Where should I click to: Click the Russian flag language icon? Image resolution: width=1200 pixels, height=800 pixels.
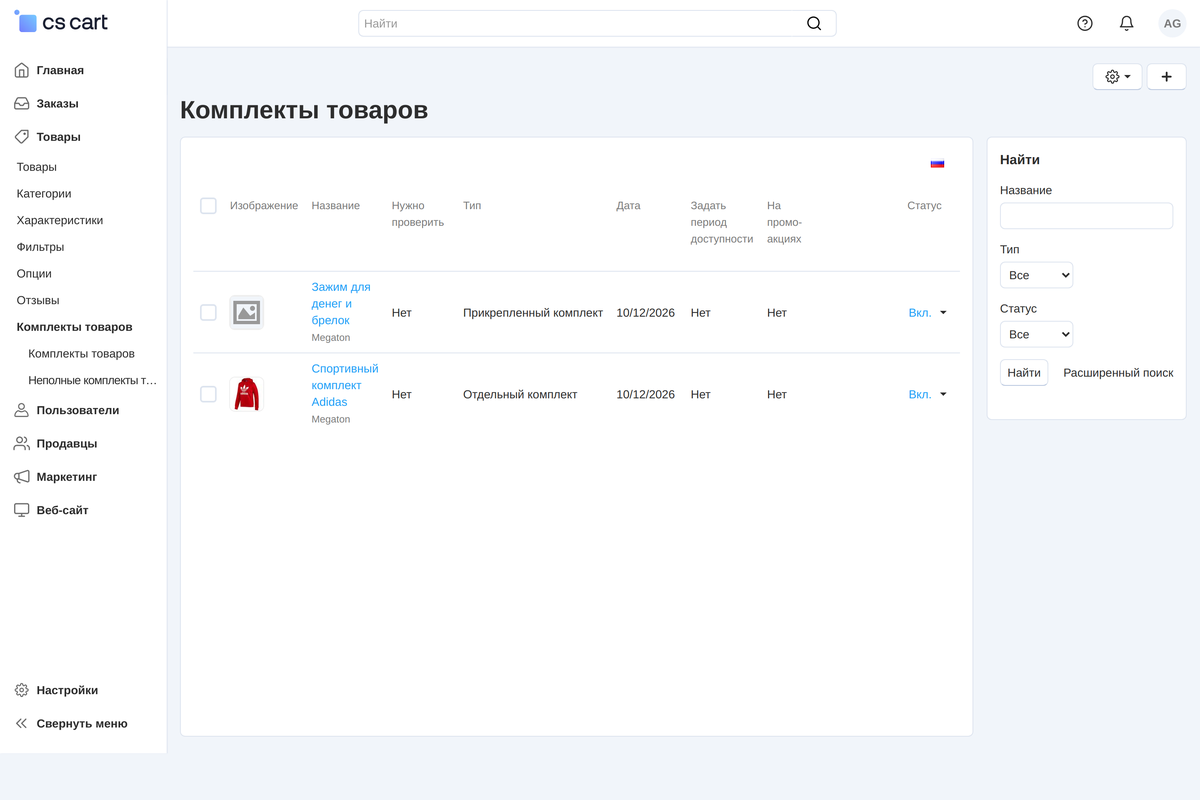(x=937, y=163)
